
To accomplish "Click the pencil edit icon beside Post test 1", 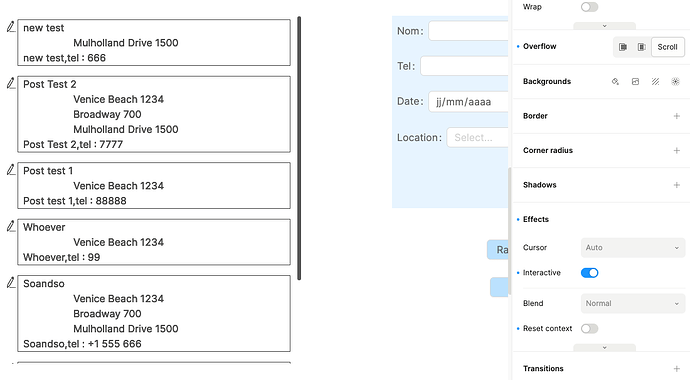I will 11,170.
